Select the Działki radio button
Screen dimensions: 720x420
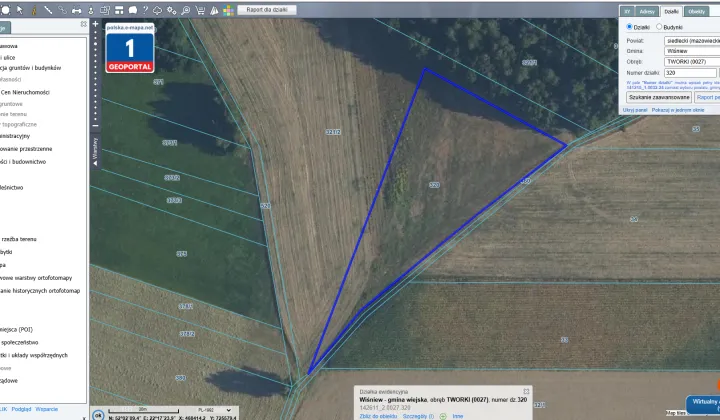point(629,27)
